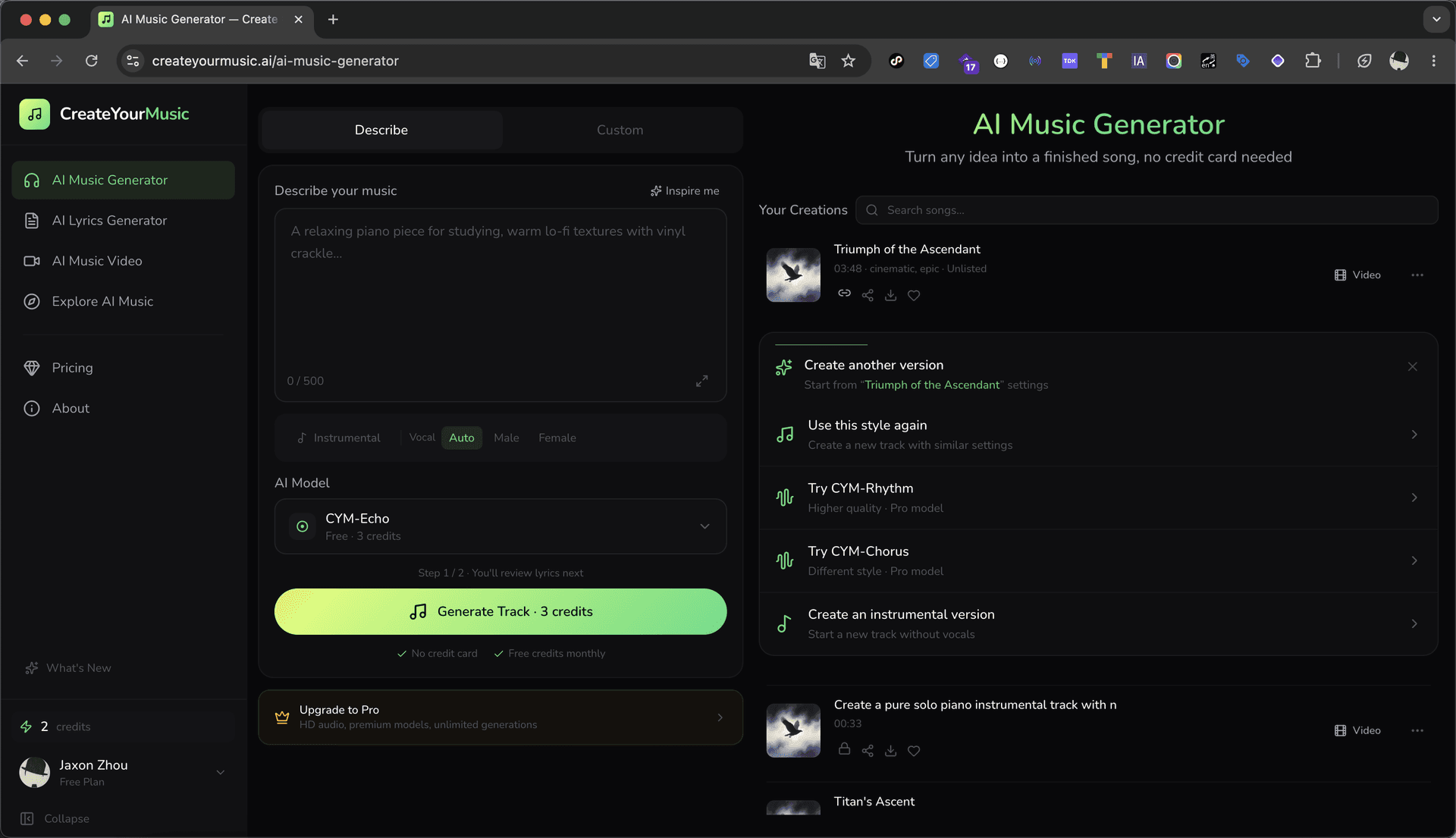Click the Search songs field

coord(1147,210)
